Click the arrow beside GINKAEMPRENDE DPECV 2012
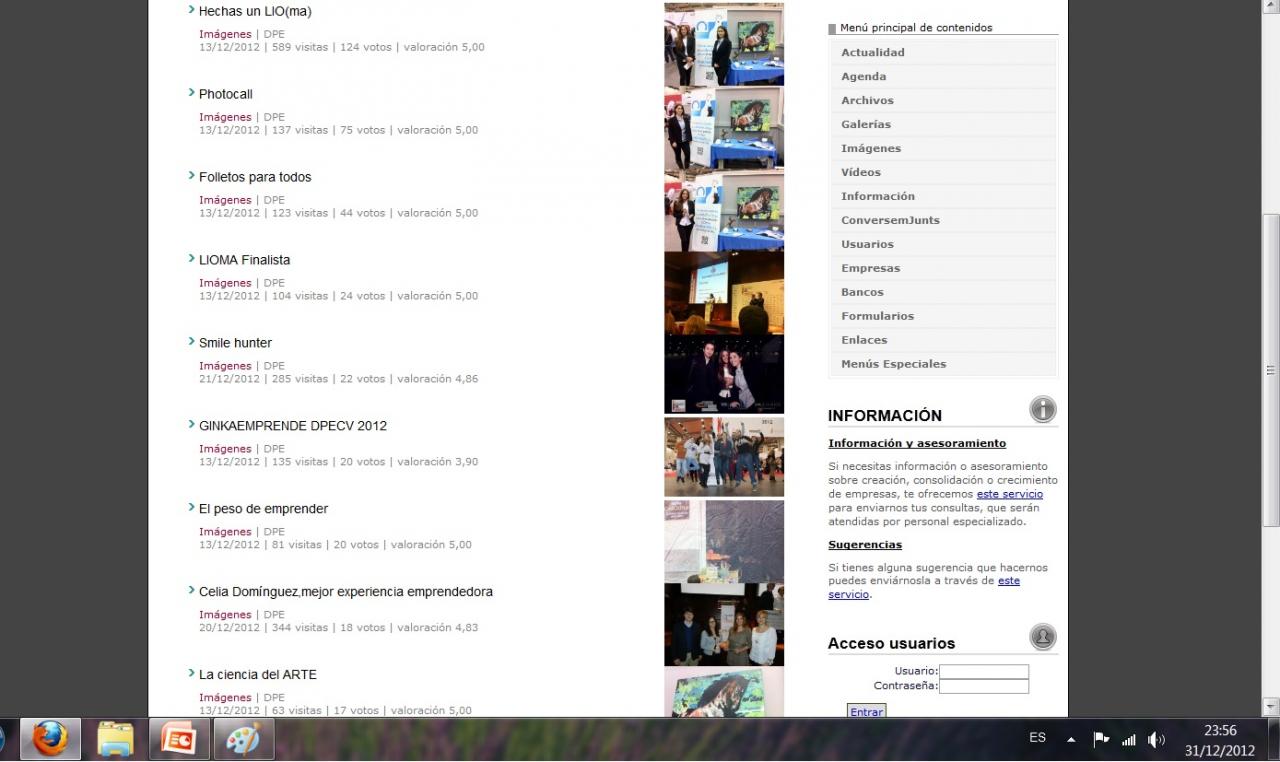 pos(191,425)
